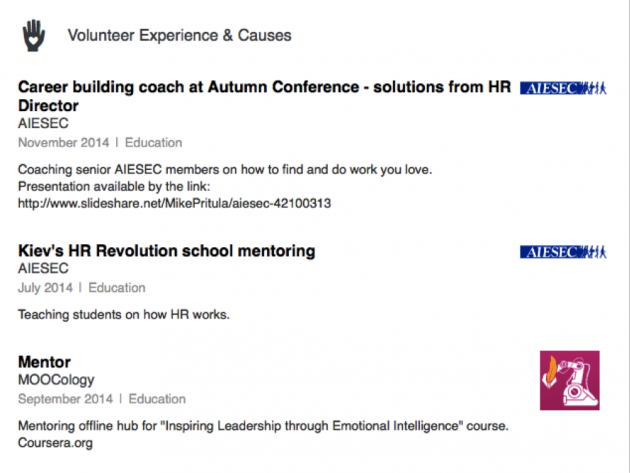Viewport: 630px width, 473px height.
Task: Click the Education cause next to November 2014
Action: (x=153, y=143)
